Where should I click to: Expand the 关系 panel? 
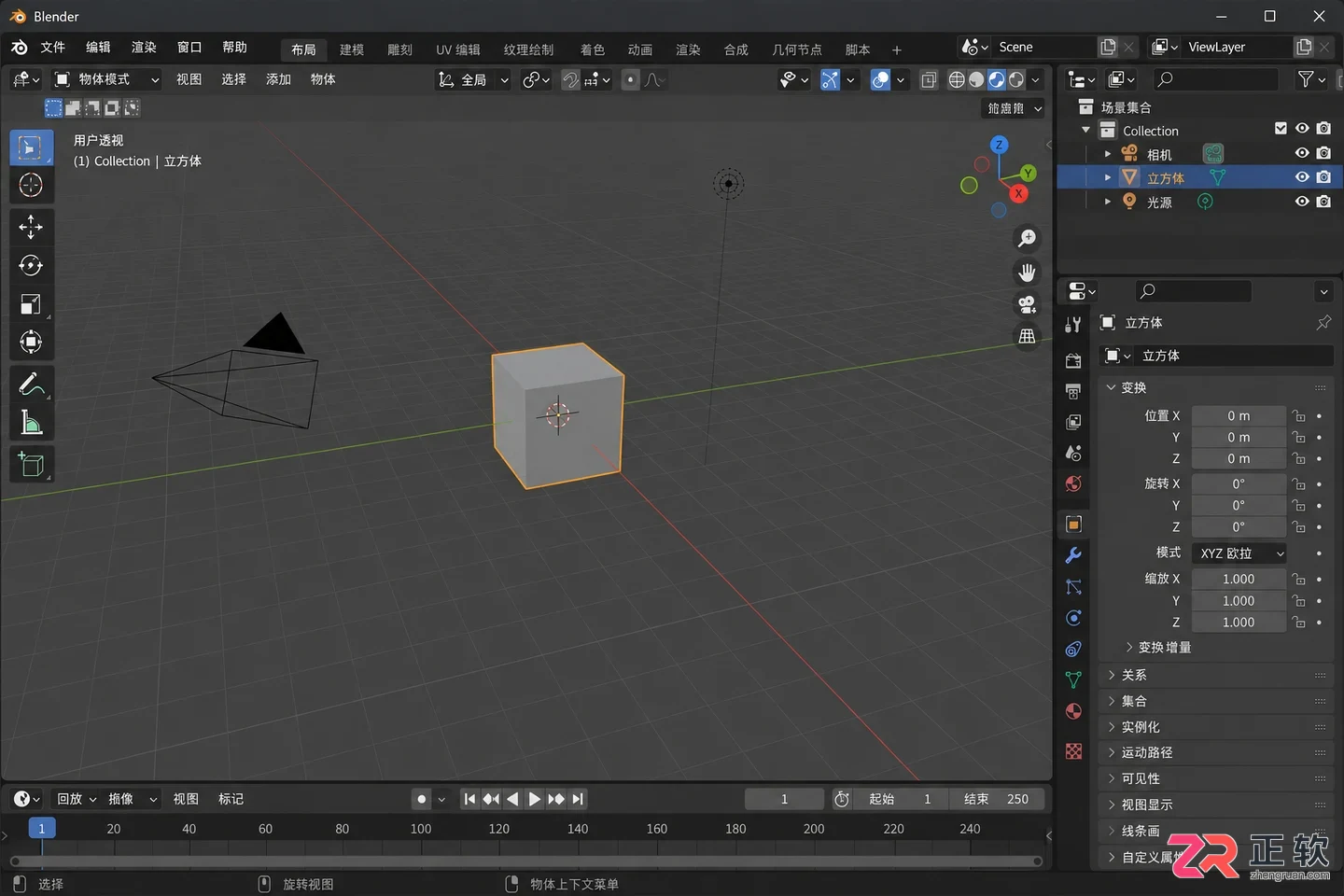[1216, 675]
